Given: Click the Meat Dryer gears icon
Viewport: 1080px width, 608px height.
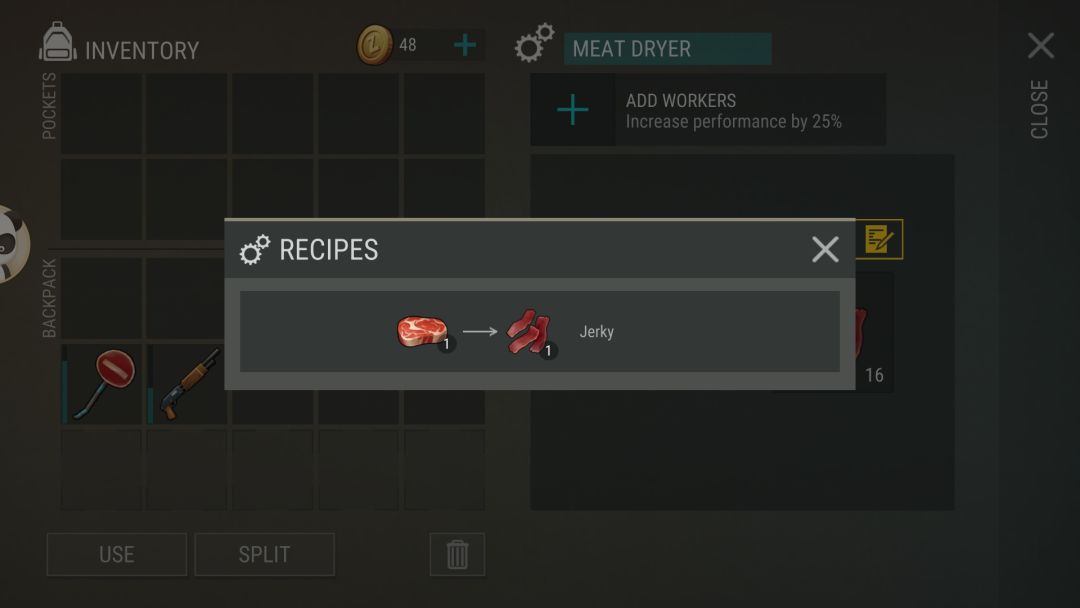Looking at the screenshot, I should pos(534,43).
